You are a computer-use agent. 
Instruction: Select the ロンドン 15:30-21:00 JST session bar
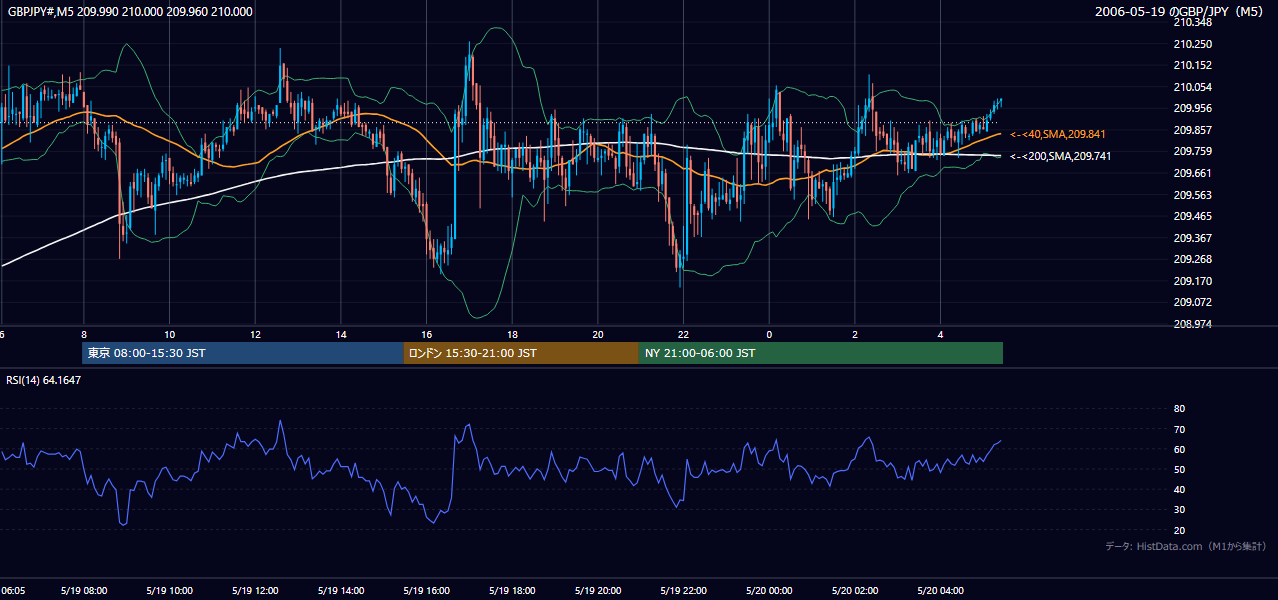(x=521, y=353)
